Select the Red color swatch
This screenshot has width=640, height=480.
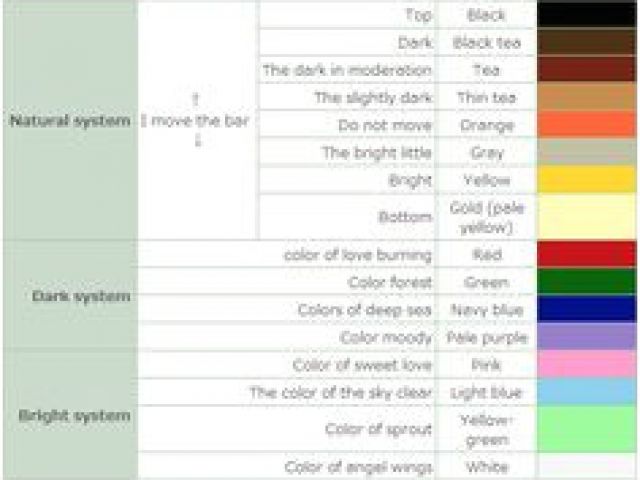pyautogui.click(x=587, y=255)
